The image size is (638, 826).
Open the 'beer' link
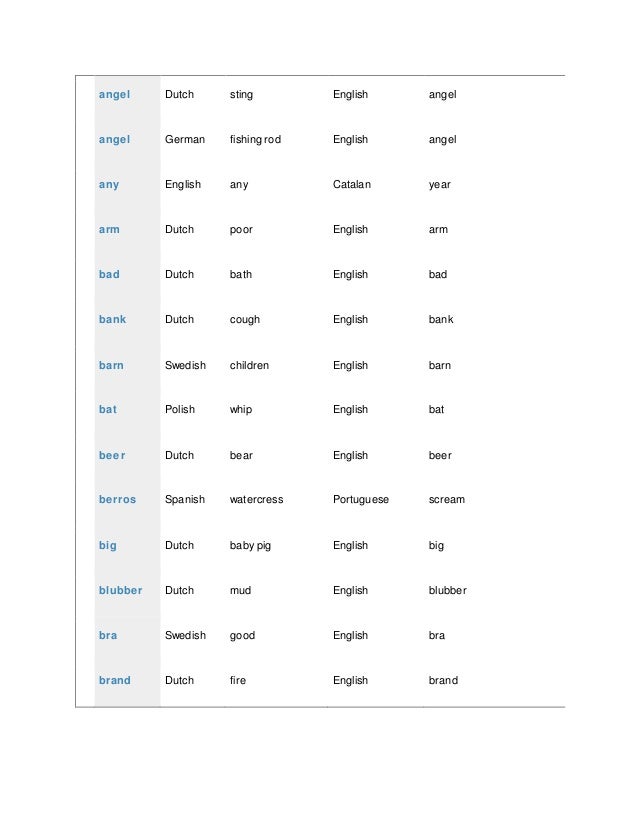coord(112,455)
